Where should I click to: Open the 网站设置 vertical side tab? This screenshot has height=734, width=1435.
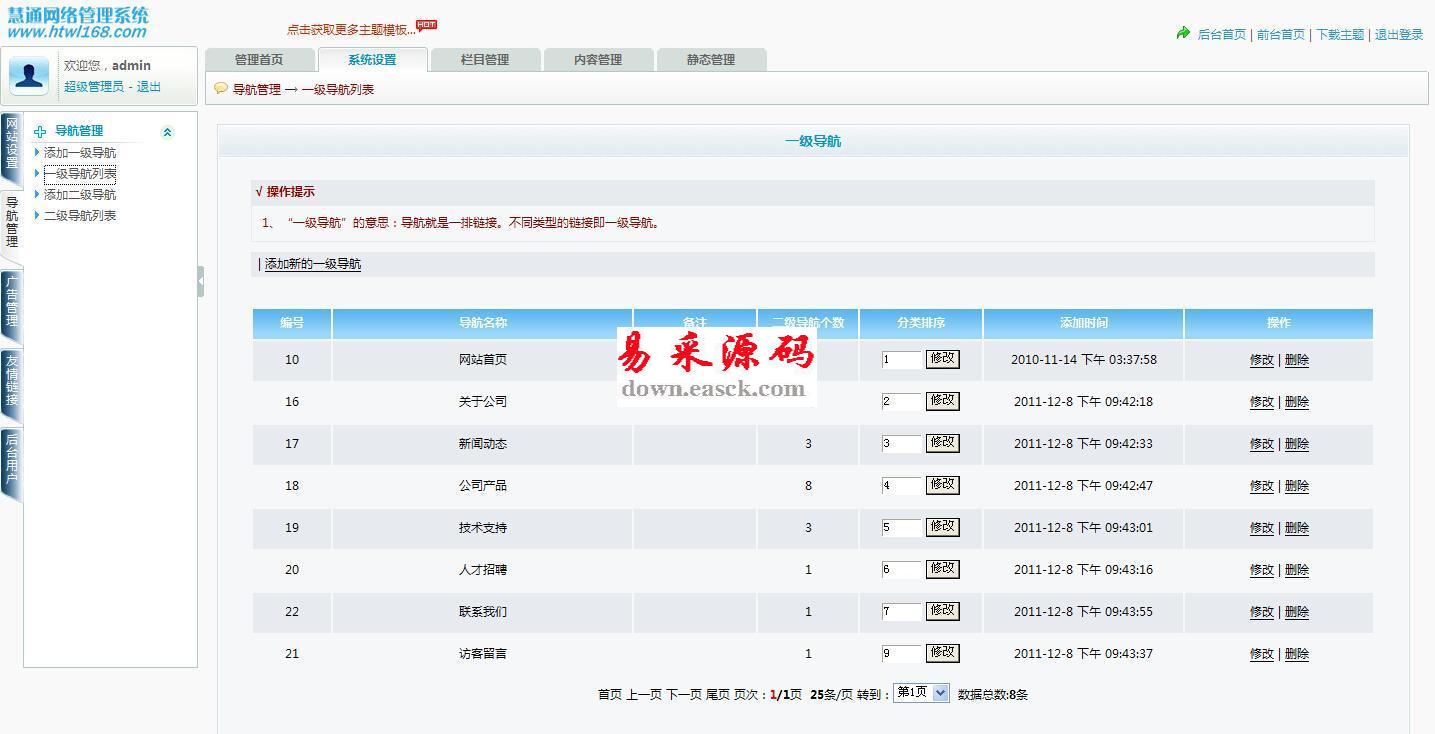pos(11,144)
